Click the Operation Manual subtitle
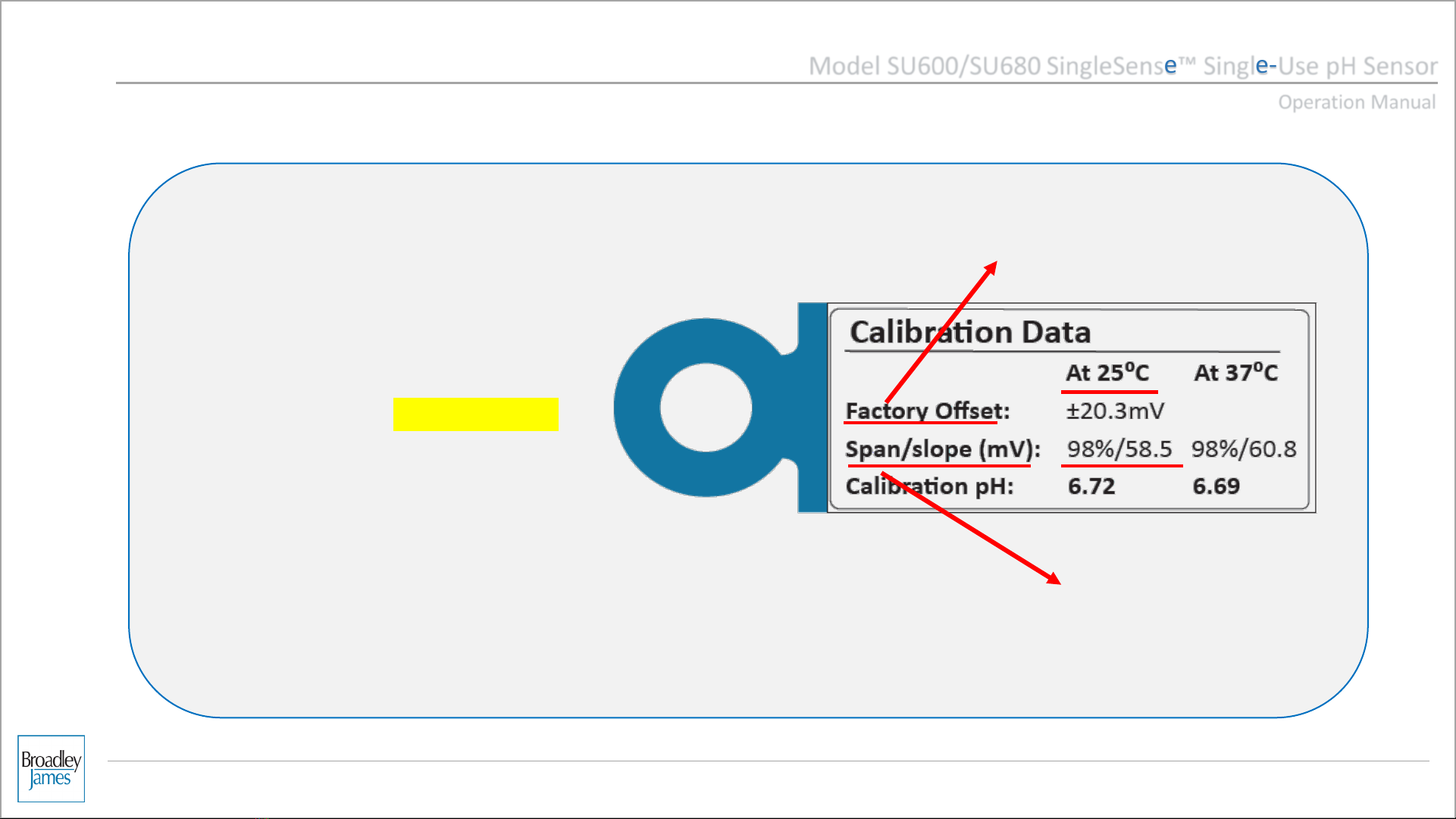The width and height of the screenshot is (1456, 819). pyautogui.click(x=1356, y=102)
